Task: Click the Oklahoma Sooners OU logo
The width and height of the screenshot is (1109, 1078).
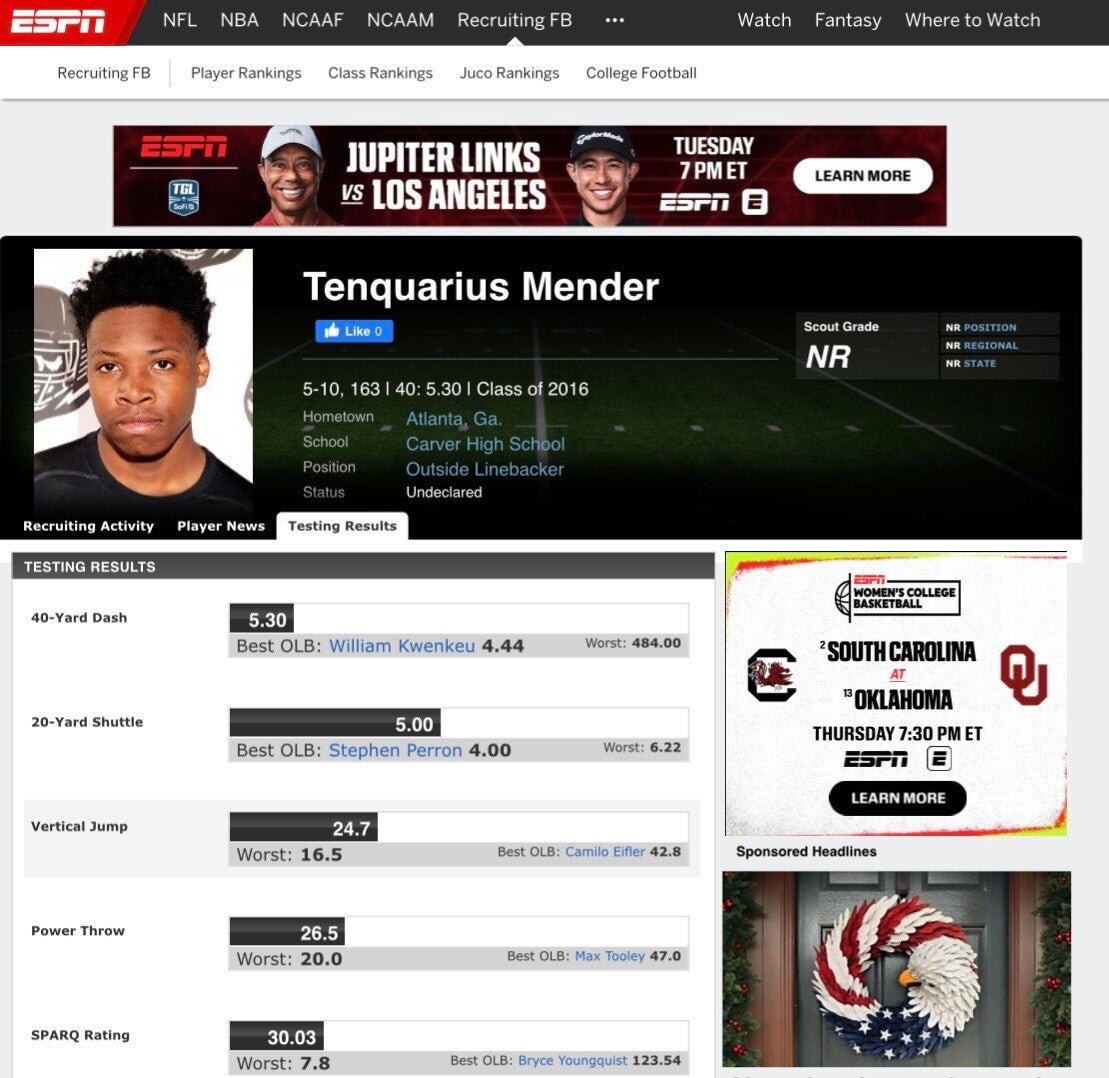Action: click(x=1023, y=674)
